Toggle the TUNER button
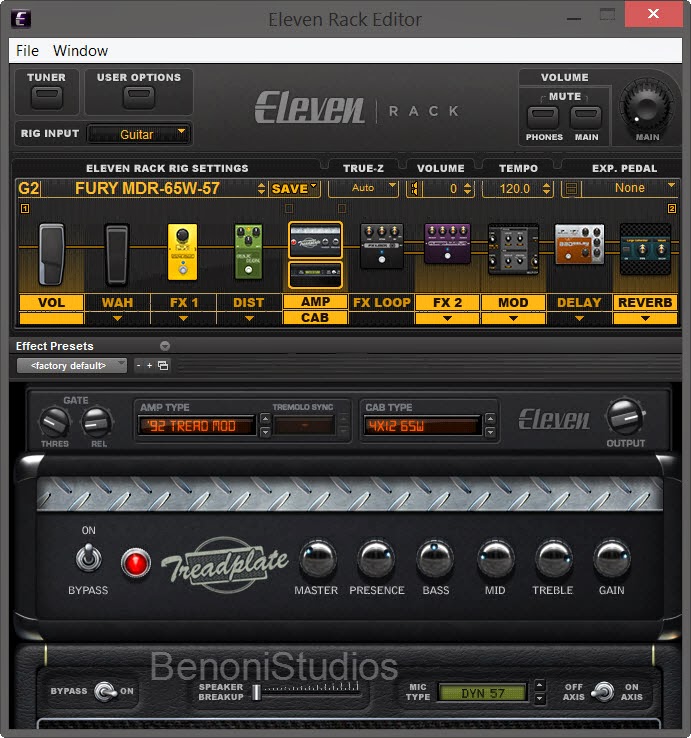The width and height of the screenshot is (691, 738). [x=47, y=97]
